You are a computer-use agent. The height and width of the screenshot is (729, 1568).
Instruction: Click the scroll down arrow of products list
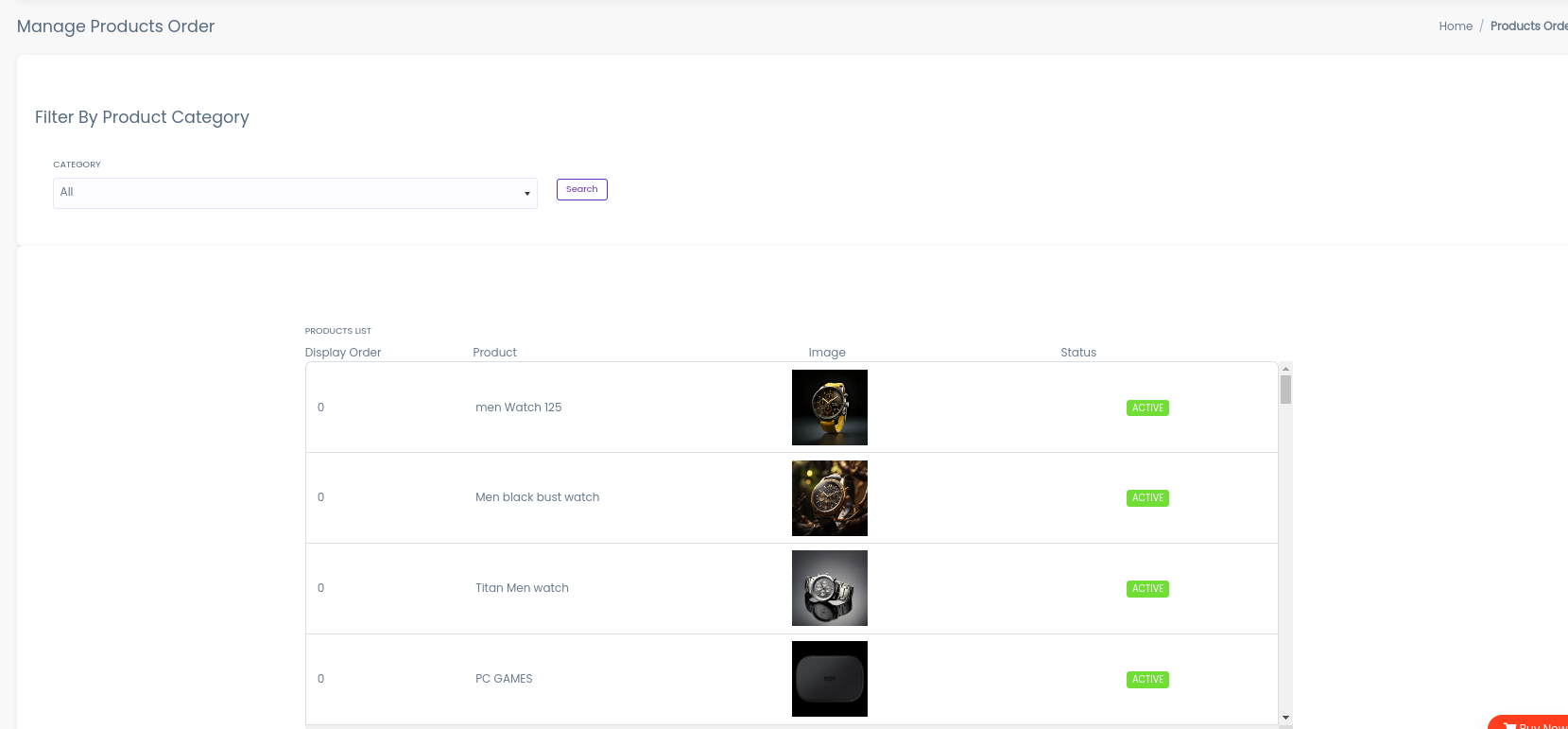tap(1285, 718)
